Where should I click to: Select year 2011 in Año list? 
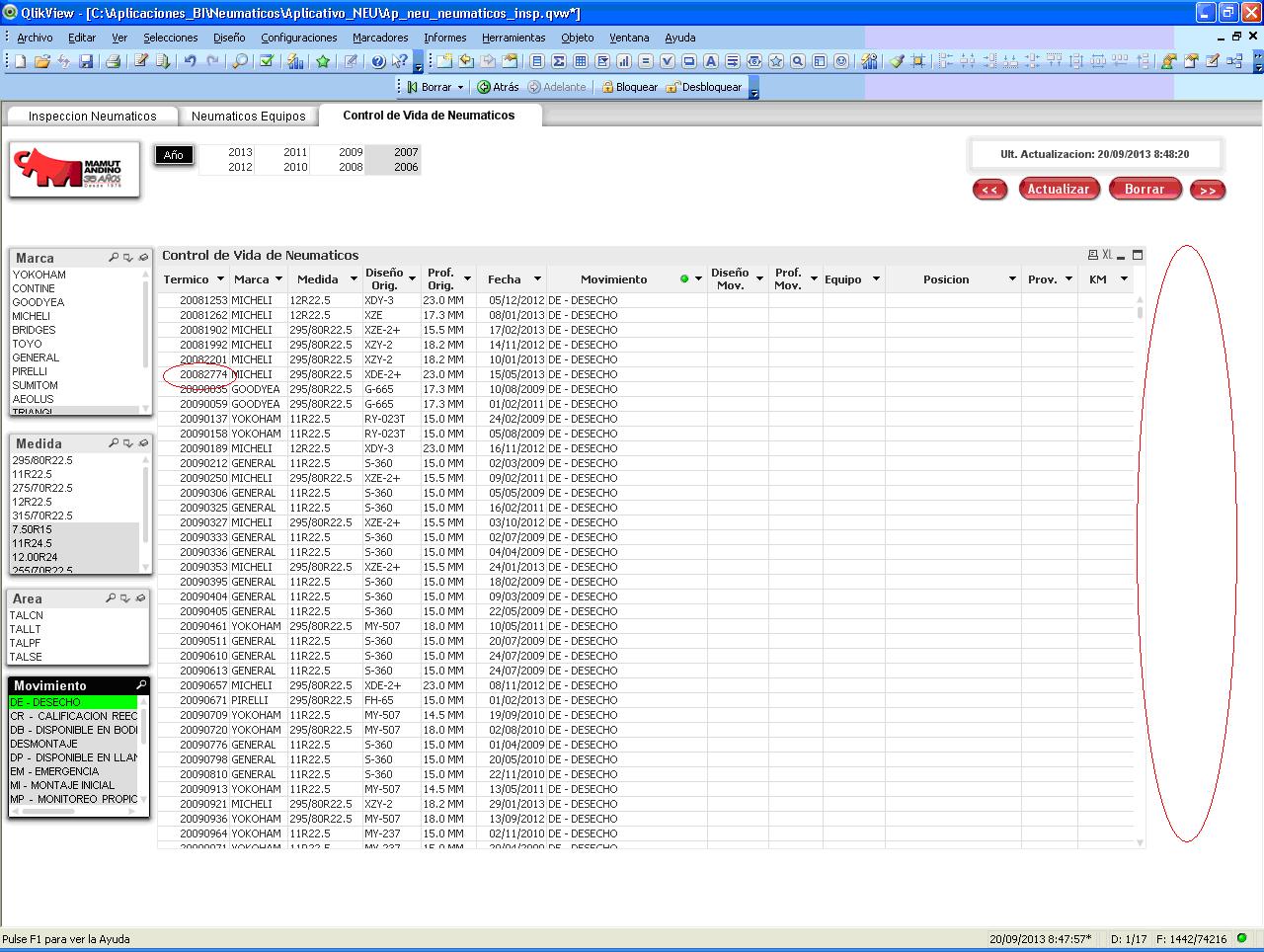[x=295, y=152]
